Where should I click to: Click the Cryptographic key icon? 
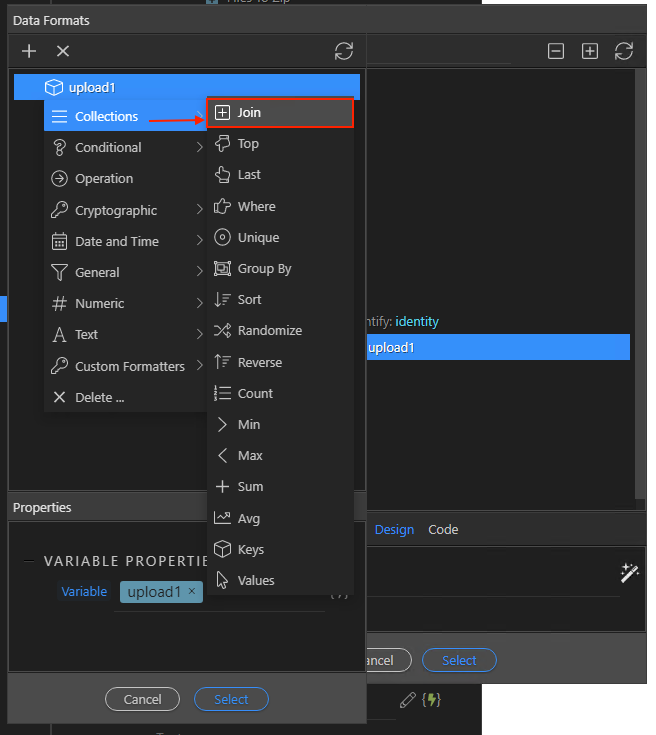coord(59,210)
